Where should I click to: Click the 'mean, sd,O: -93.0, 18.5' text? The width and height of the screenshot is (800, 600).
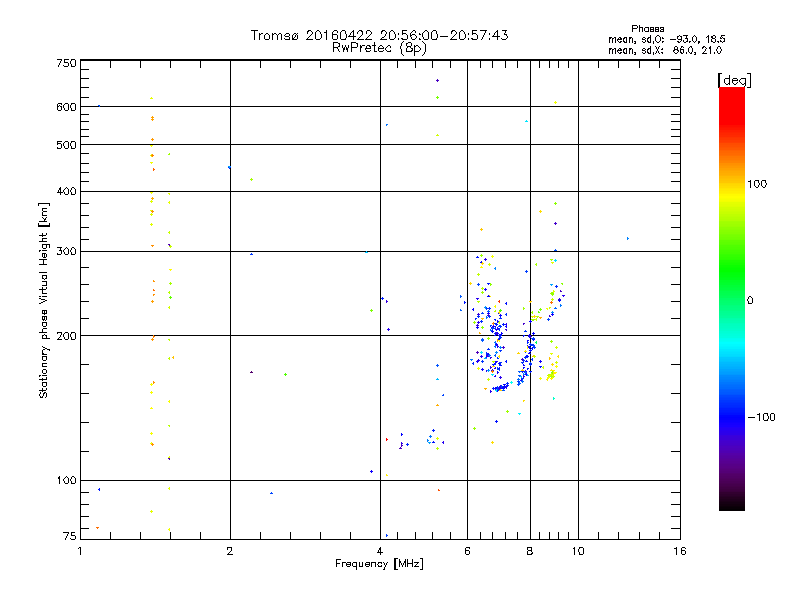pyautogui.click(x=667, y=39)
